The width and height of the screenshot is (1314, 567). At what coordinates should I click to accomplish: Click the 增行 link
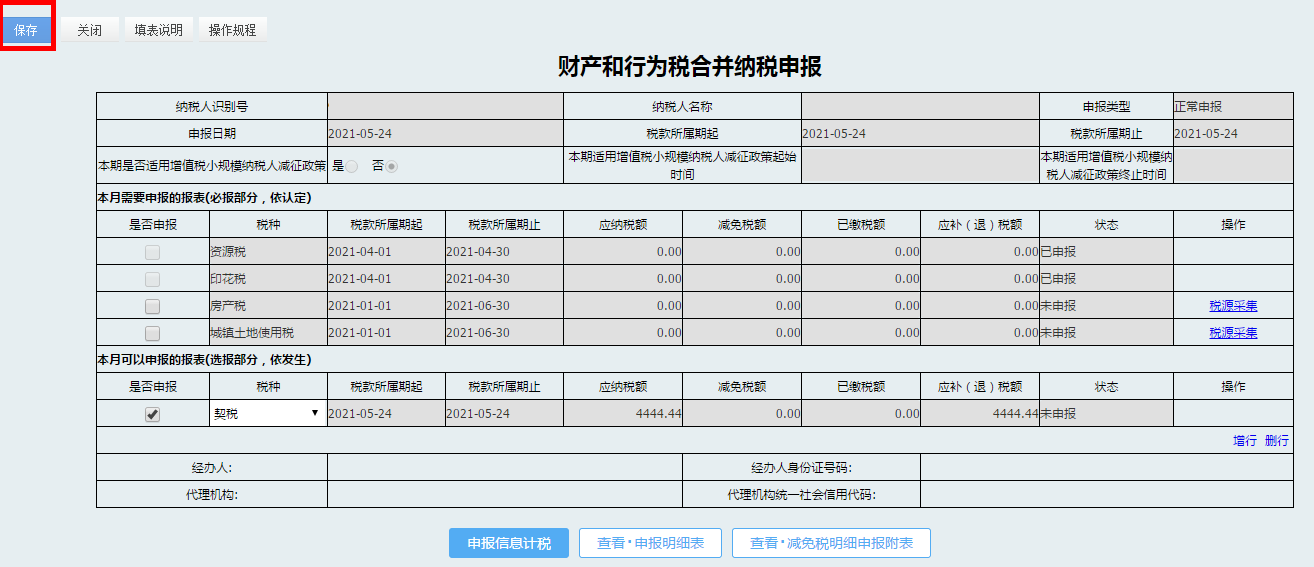pyautogui.click(x=1245, y=441)
